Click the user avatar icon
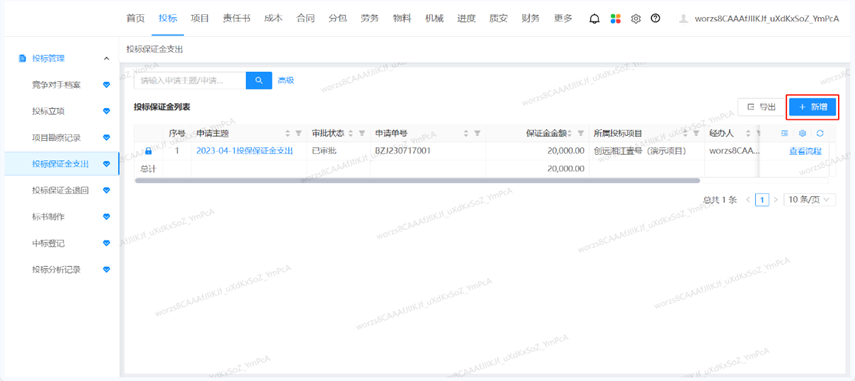Viewport: 855px width, 381px height. click(x=683, y=19)
